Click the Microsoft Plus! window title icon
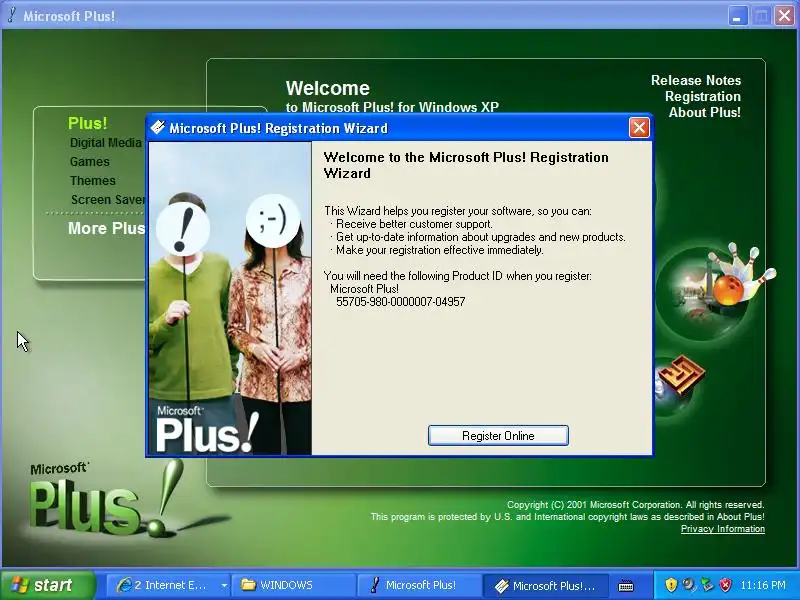The image size is (800, 600). (x=12, y=15)
